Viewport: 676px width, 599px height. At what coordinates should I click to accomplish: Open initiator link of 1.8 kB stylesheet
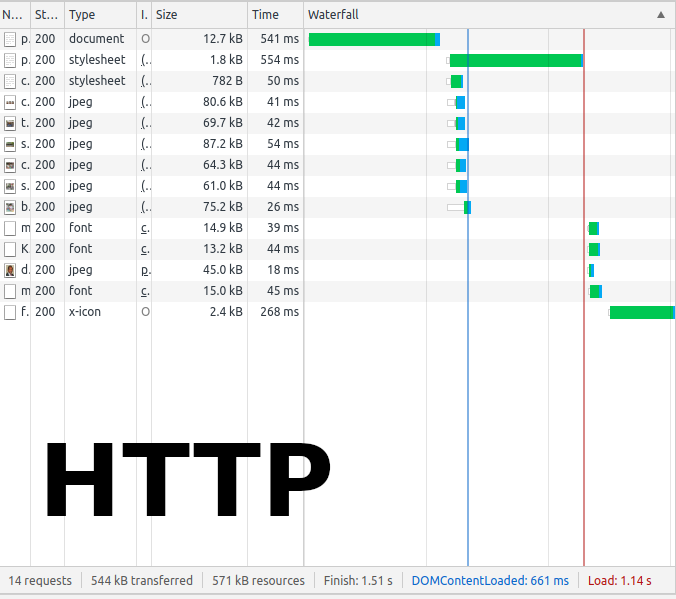click(146, 60)
